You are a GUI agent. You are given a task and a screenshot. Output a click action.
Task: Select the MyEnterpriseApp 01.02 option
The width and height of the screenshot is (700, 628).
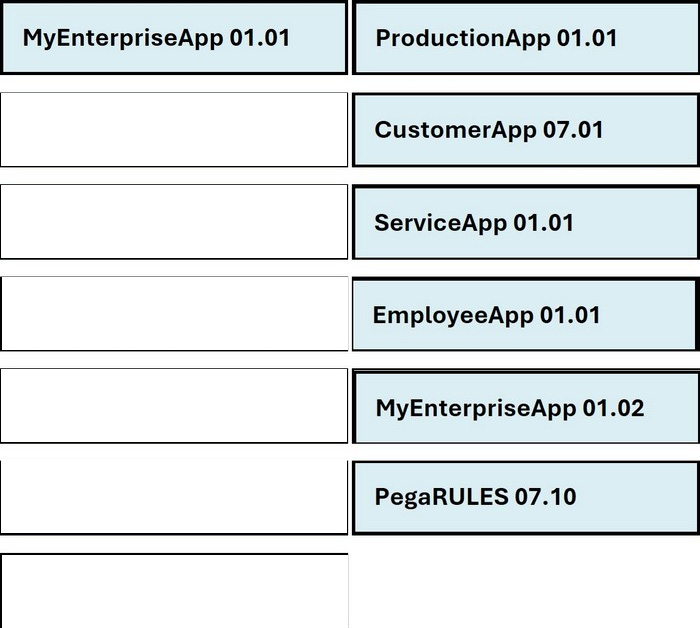[526, 407]
